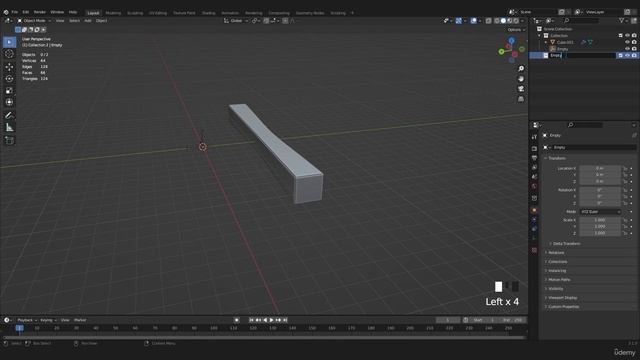Toggle auto keying record button
Screen dimensions: 640x360
click(236, 320)
